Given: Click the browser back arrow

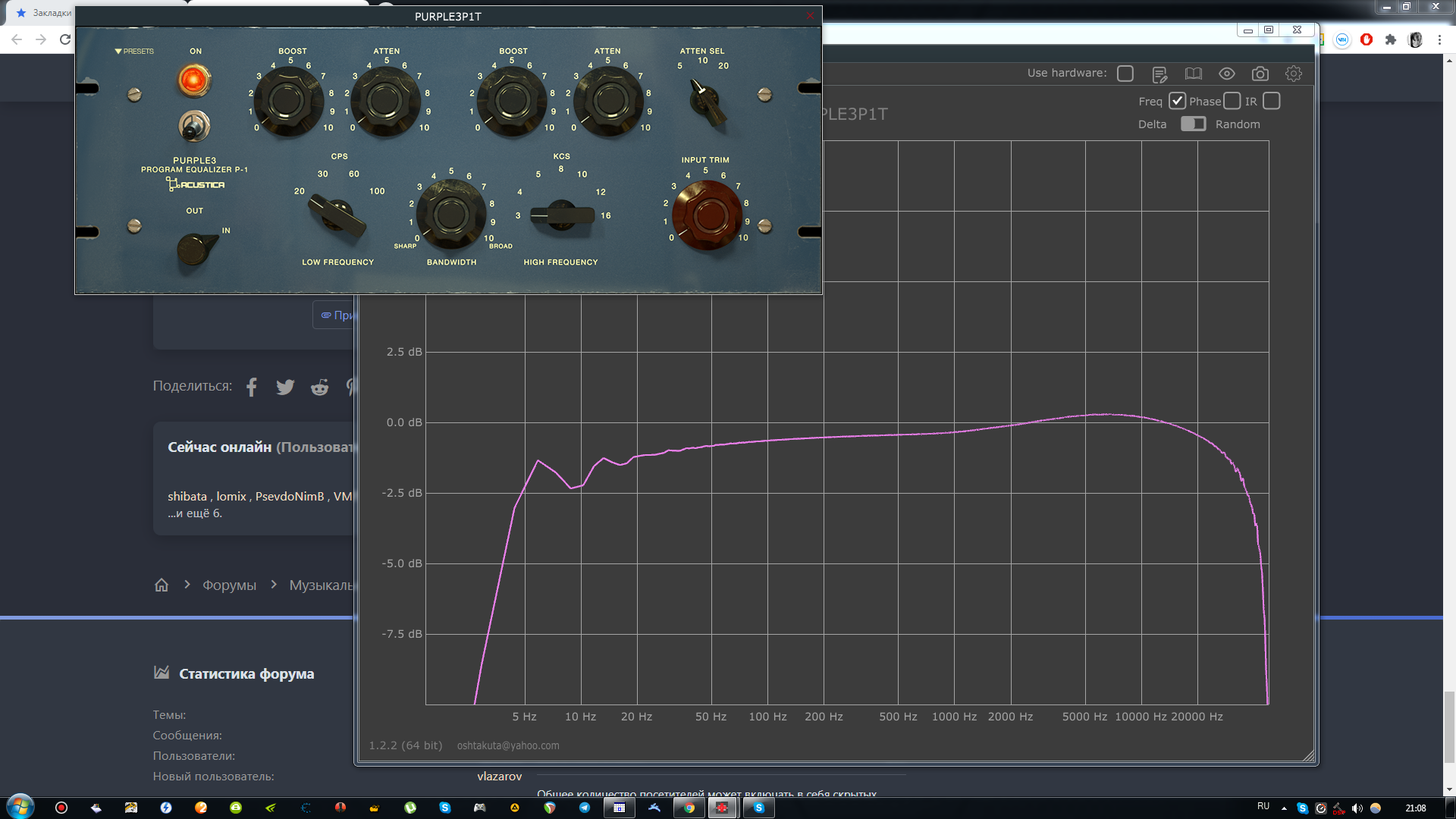Looking at the screenshot, I should click(x=17, y=39).
